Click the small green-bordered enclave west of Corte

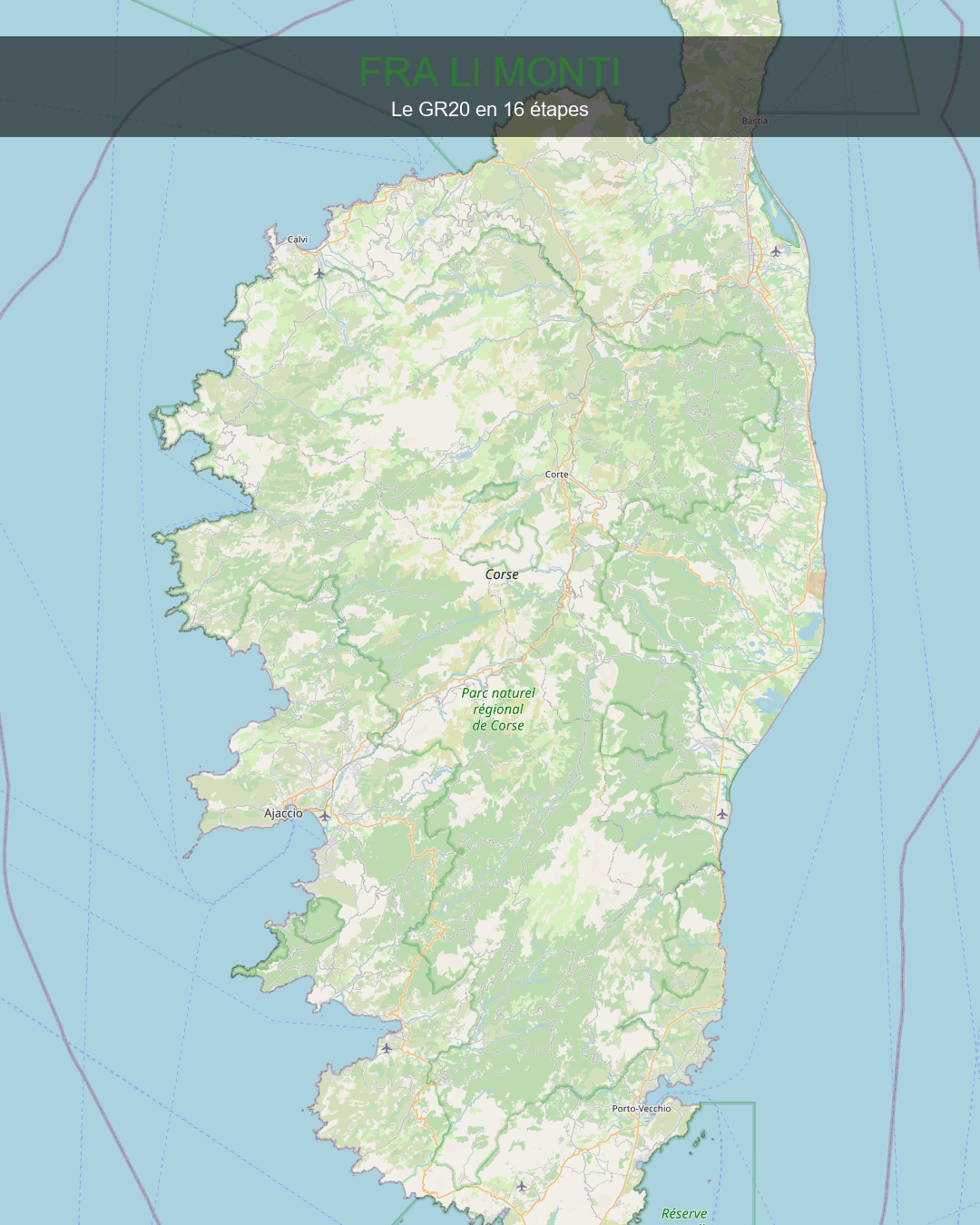point(492,491)
